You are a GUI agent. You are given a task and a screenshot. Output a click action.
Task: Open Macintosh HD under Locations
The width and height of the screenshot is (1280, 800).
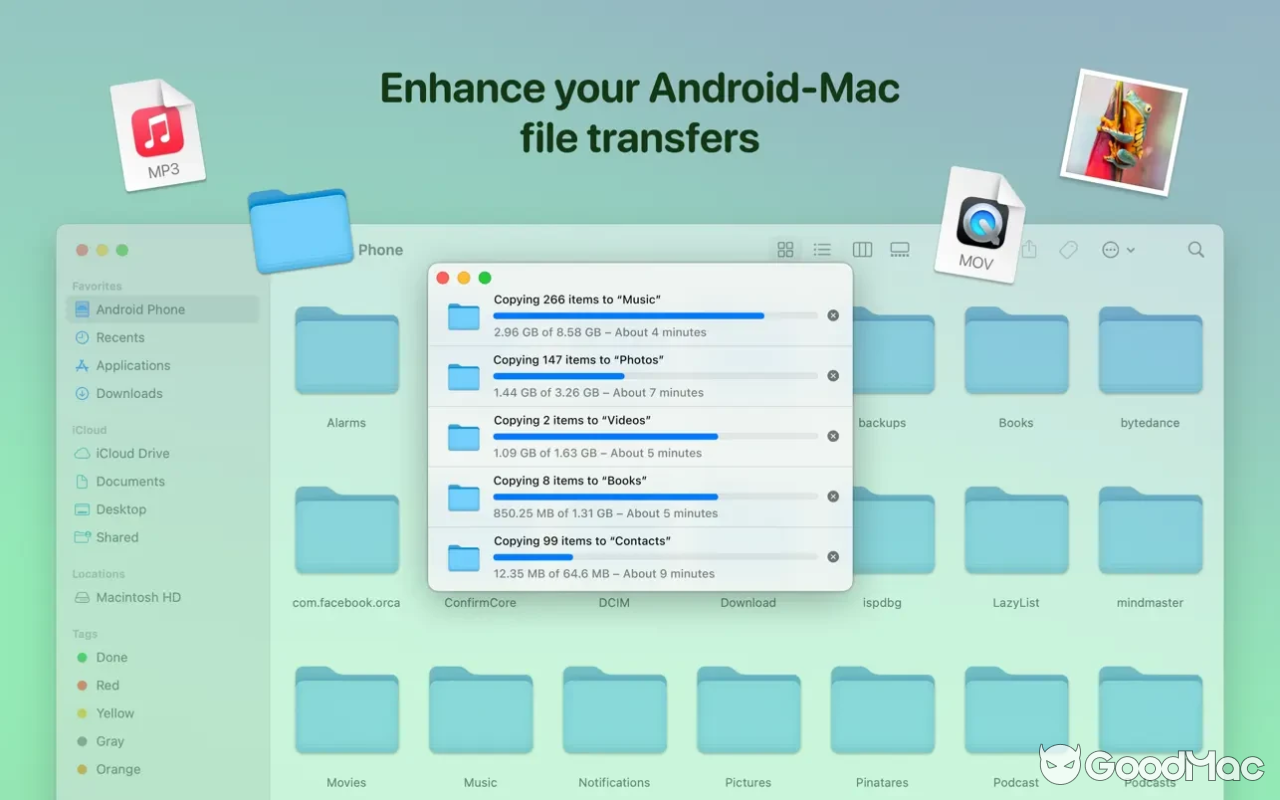137,597
